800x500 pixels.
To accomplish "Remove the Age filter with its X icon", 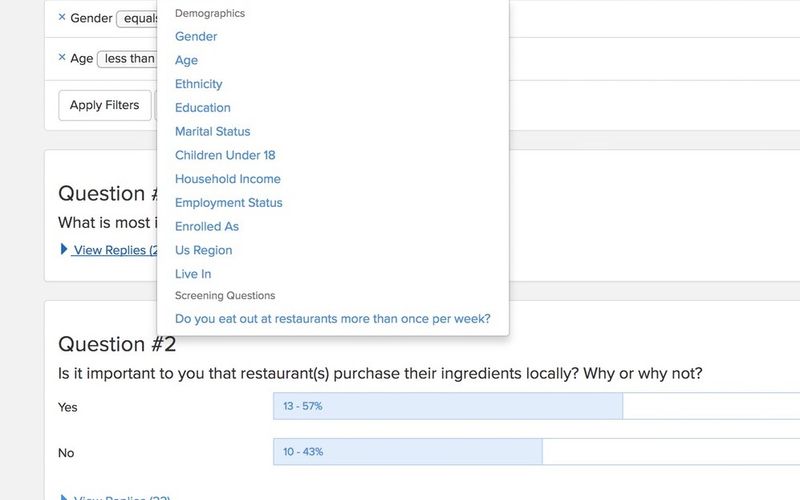I will coord(62,58).
